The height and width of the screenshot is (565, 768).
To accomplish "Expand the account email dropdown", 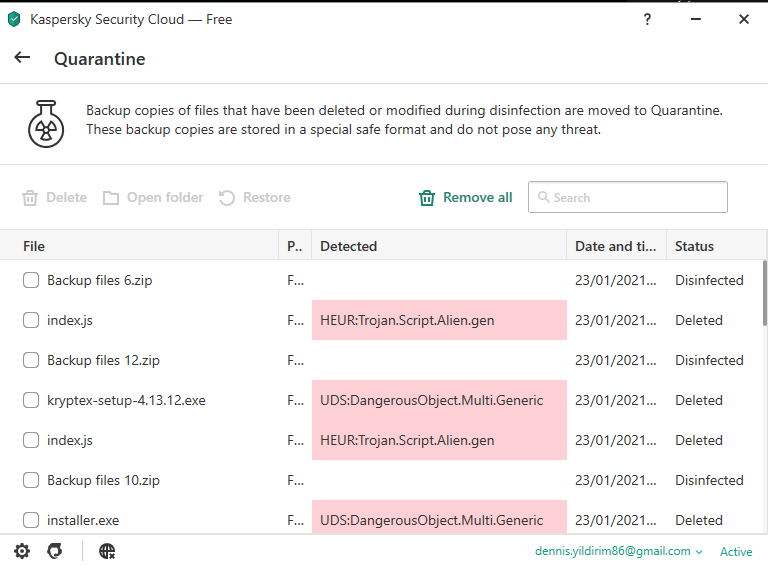I will tap(698, 551).
